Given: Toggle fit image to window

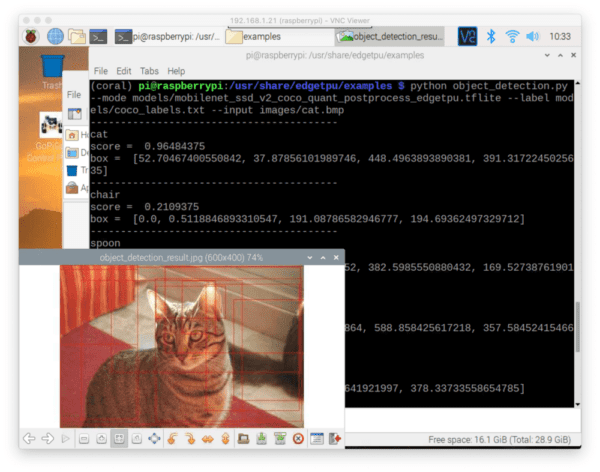Looking at the screenshot, I should [119, 438].
